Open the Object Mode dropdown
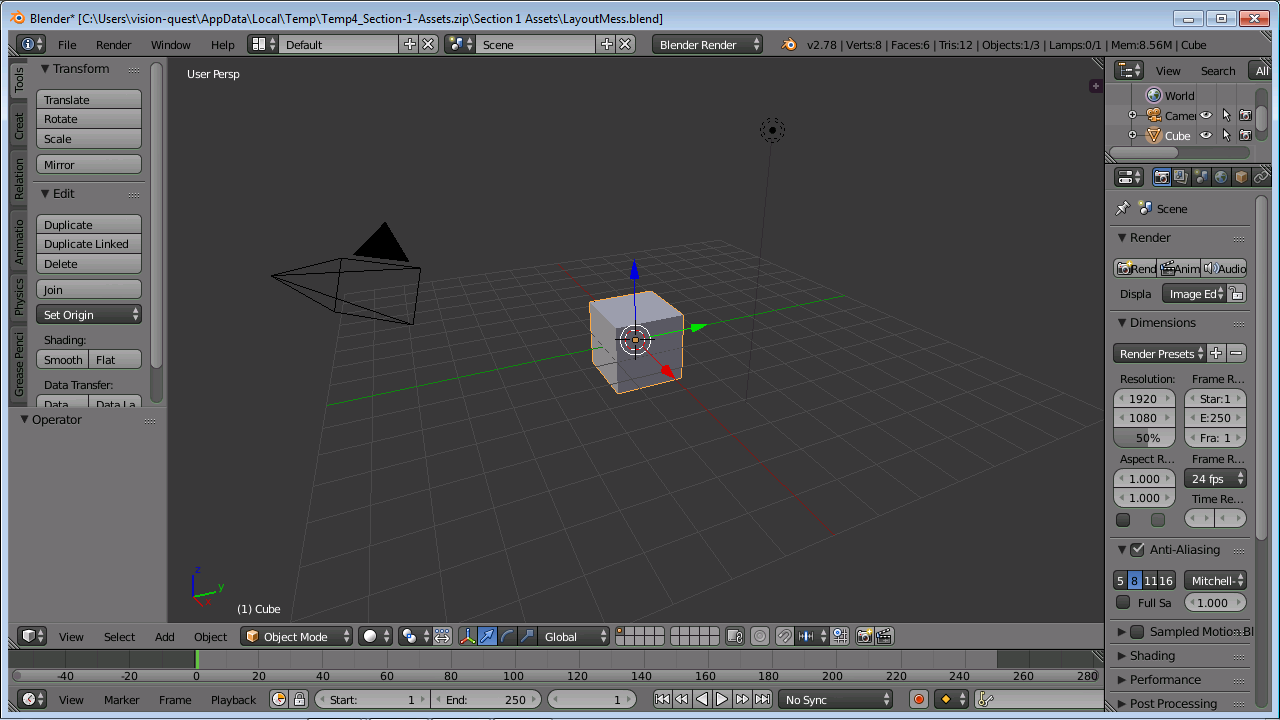This screenshot has height=720, width=1280. point(296,636)
